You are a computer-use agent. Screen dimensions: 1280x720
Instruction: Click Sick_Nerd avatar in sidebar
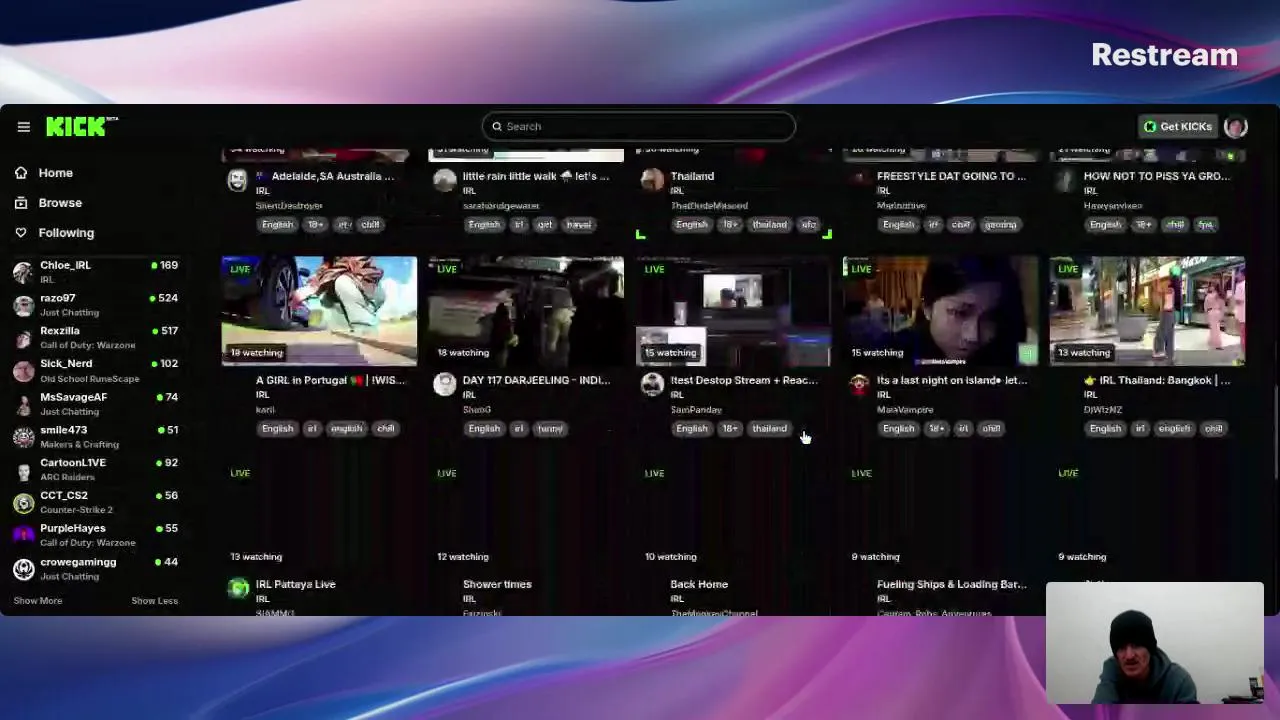tap(23, 371)
